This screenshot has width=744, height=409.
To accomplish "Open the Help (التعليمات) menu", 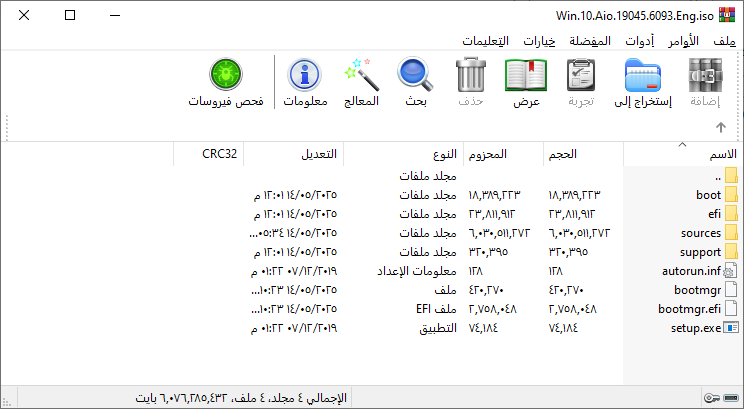I will 485,41.
